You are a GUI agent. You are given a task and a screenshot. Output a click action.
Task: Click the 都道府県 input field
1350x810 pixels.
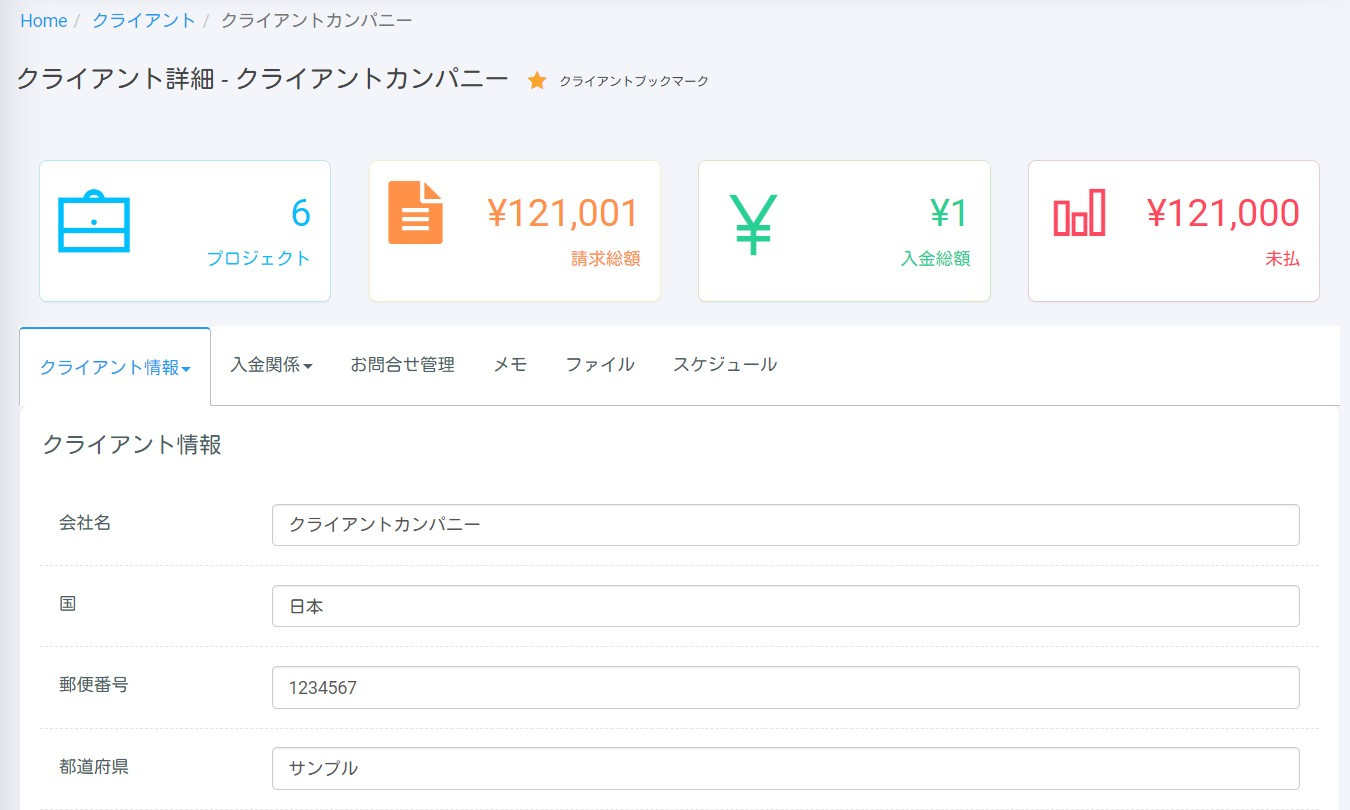pyautogui.click(x=786, y=768)
